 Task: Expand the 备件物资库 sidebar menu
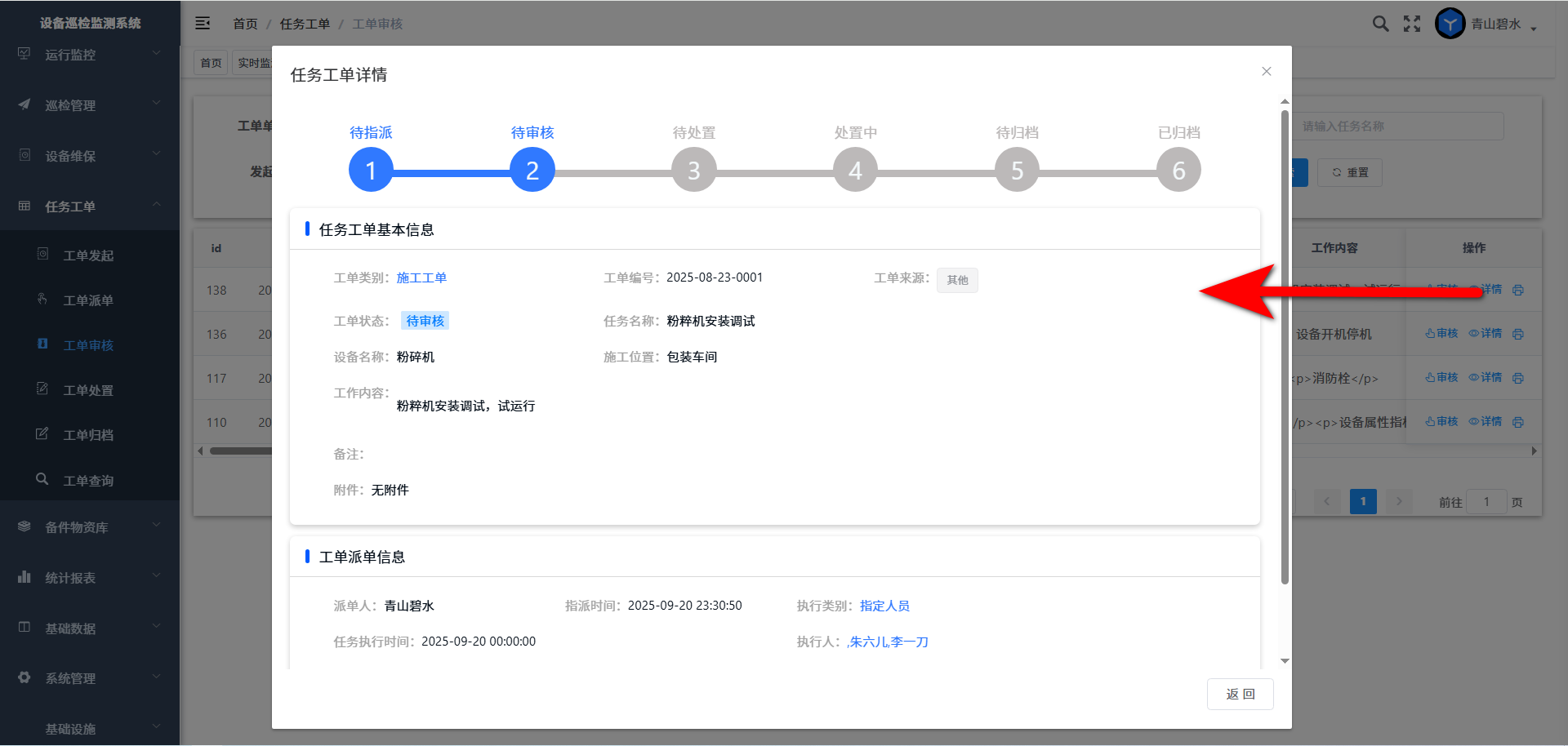(x=90, y=527)
